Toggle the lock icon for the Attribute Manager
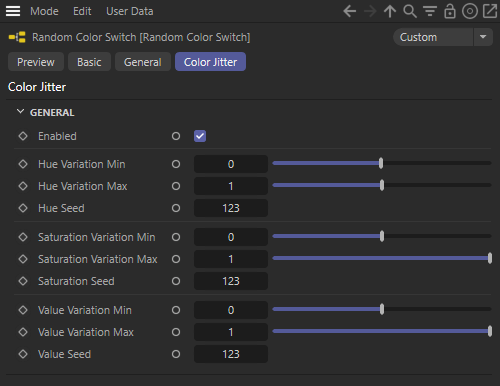 tap(450, 11)
